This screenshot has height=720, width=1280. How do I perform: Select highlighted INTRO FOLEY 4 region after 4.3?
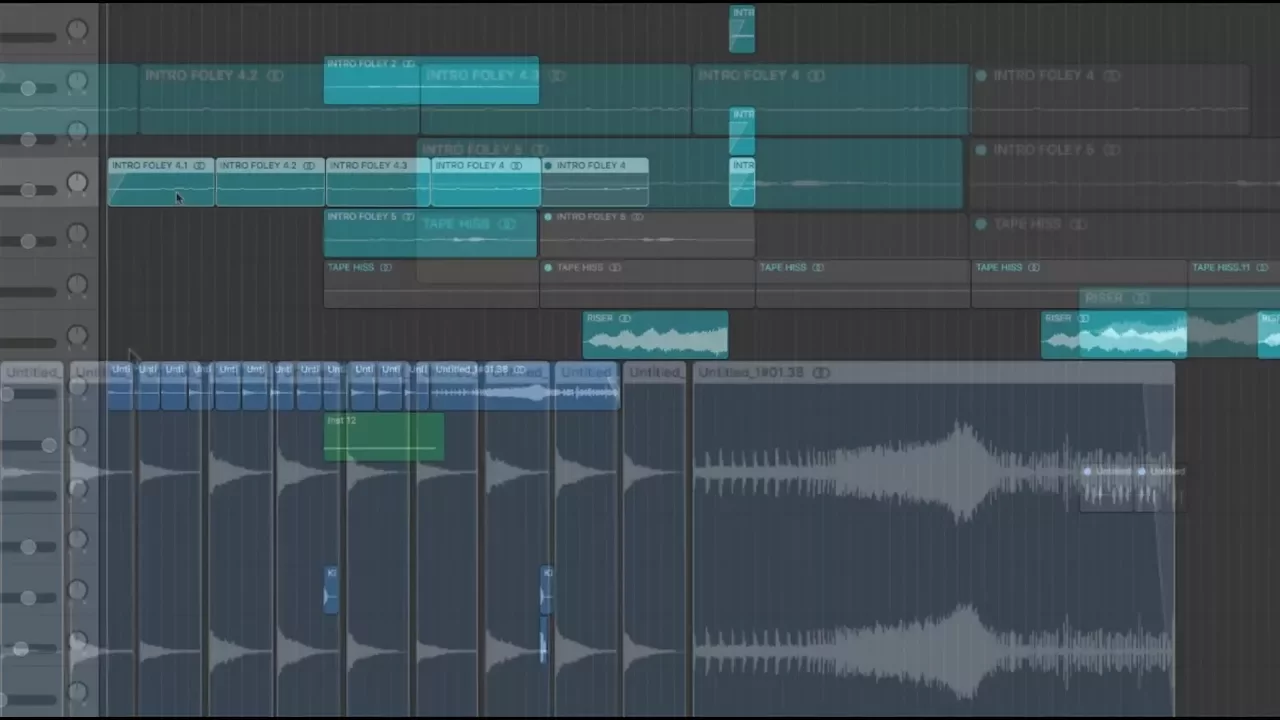tap(486, 182)
